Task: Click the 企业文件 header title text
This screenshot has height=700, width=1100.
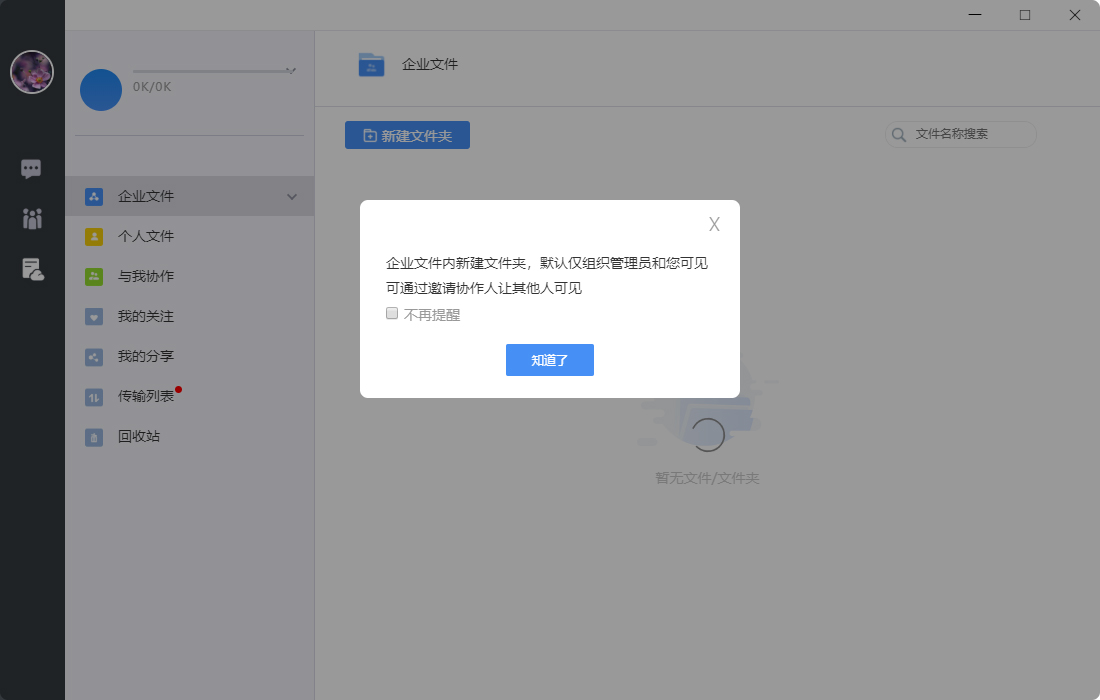Action: pos(430,65)
